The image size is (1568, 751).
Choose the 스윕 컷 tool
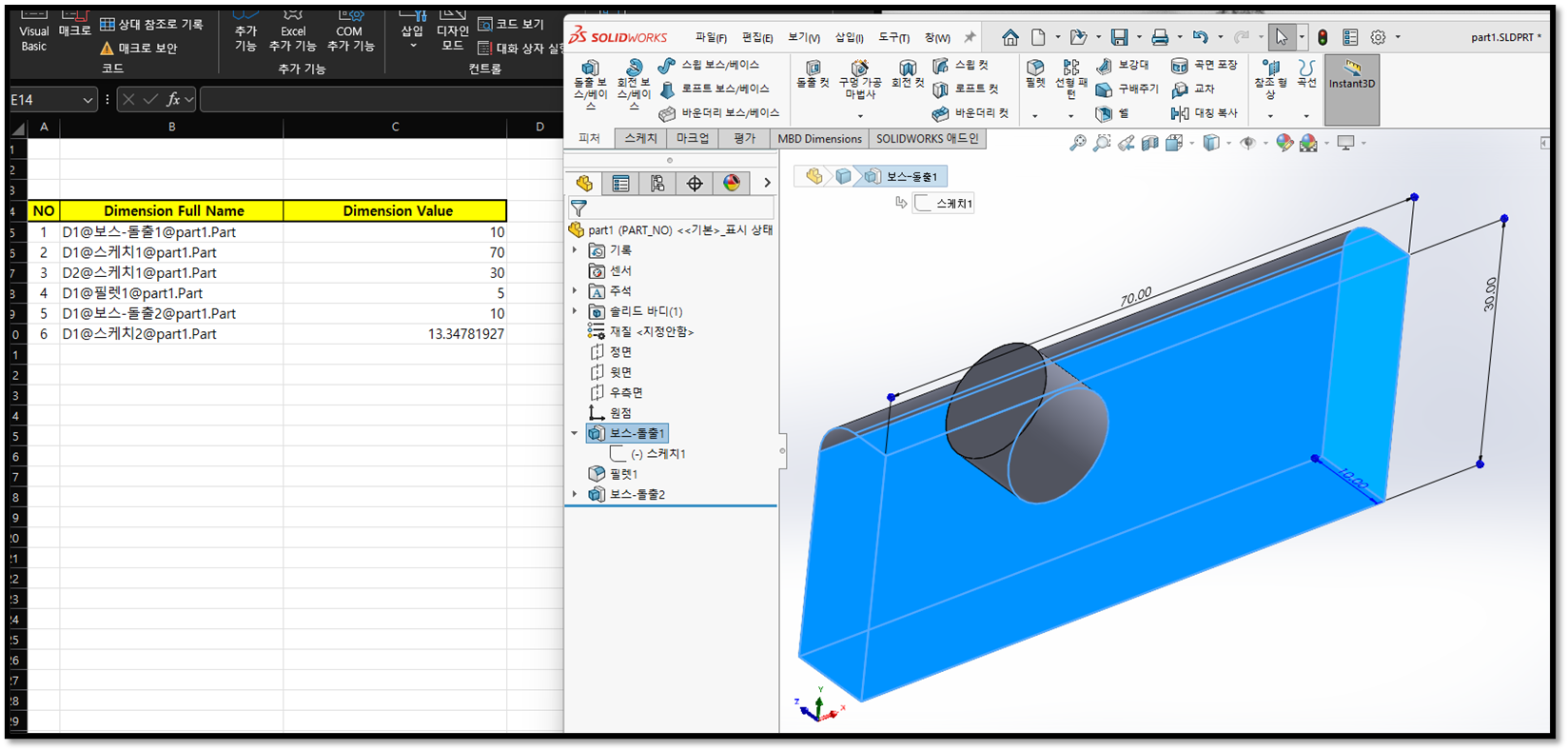coord(961,65)
